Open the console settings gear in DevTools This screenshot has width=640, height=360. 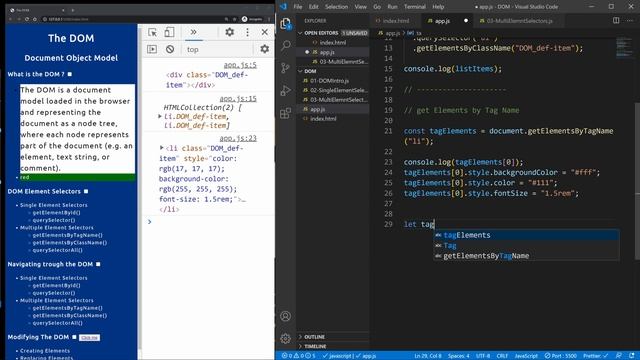[x=264, y=49]
